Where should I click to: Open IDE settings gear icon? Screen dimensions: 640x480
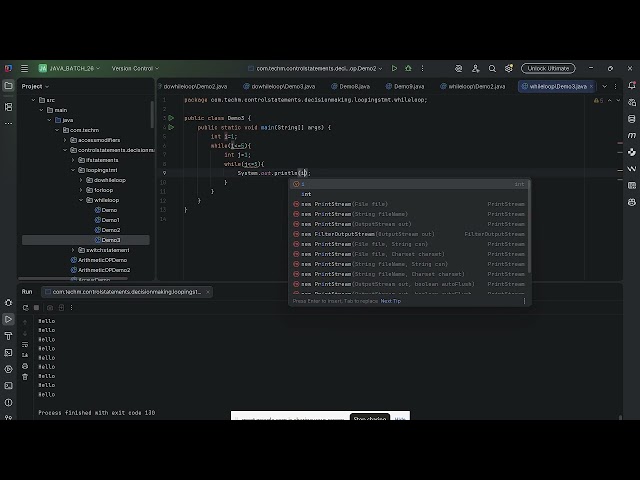tap(509, 69)
